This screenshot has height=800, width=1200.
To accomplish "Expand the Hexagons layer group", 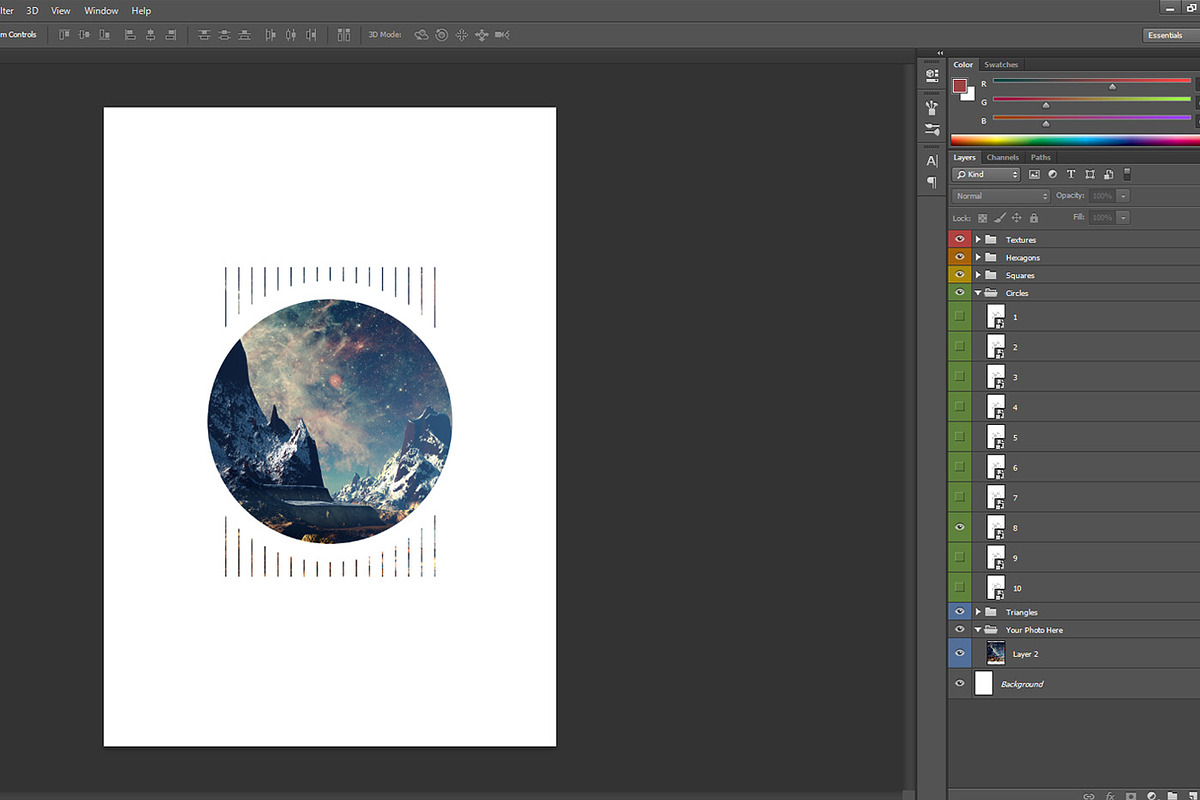I will 978,258.
